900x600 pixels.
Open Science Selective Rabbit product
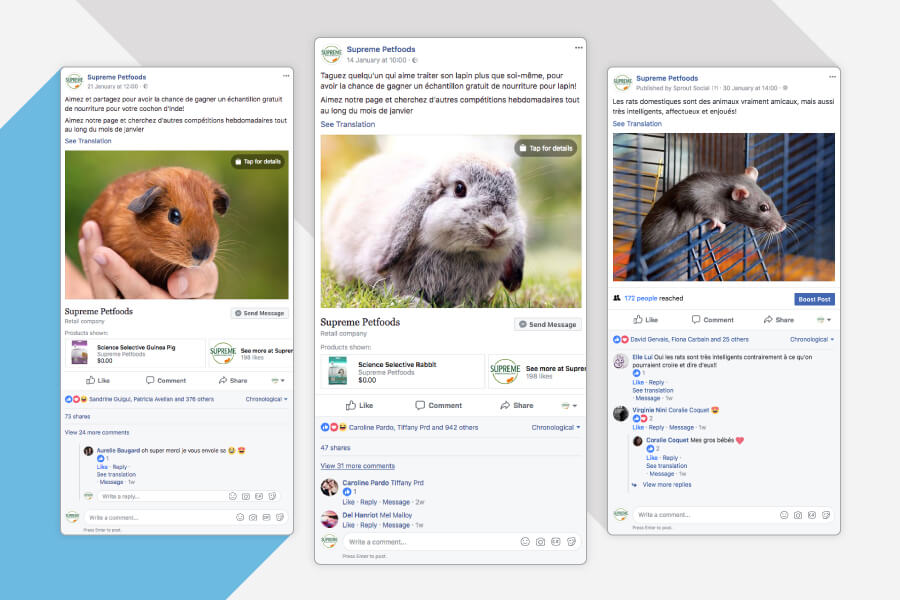point(402,370)
